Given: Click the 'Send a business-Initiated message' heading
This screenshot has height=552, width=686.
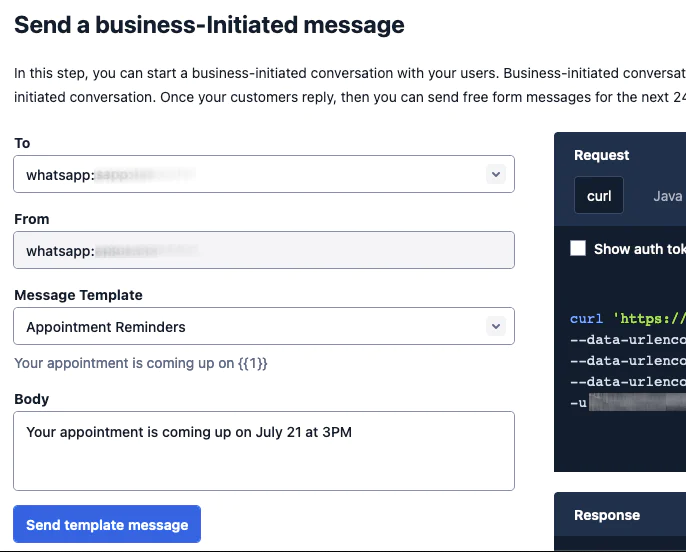Looking at the screenshot, I should [x=209, y=25].
